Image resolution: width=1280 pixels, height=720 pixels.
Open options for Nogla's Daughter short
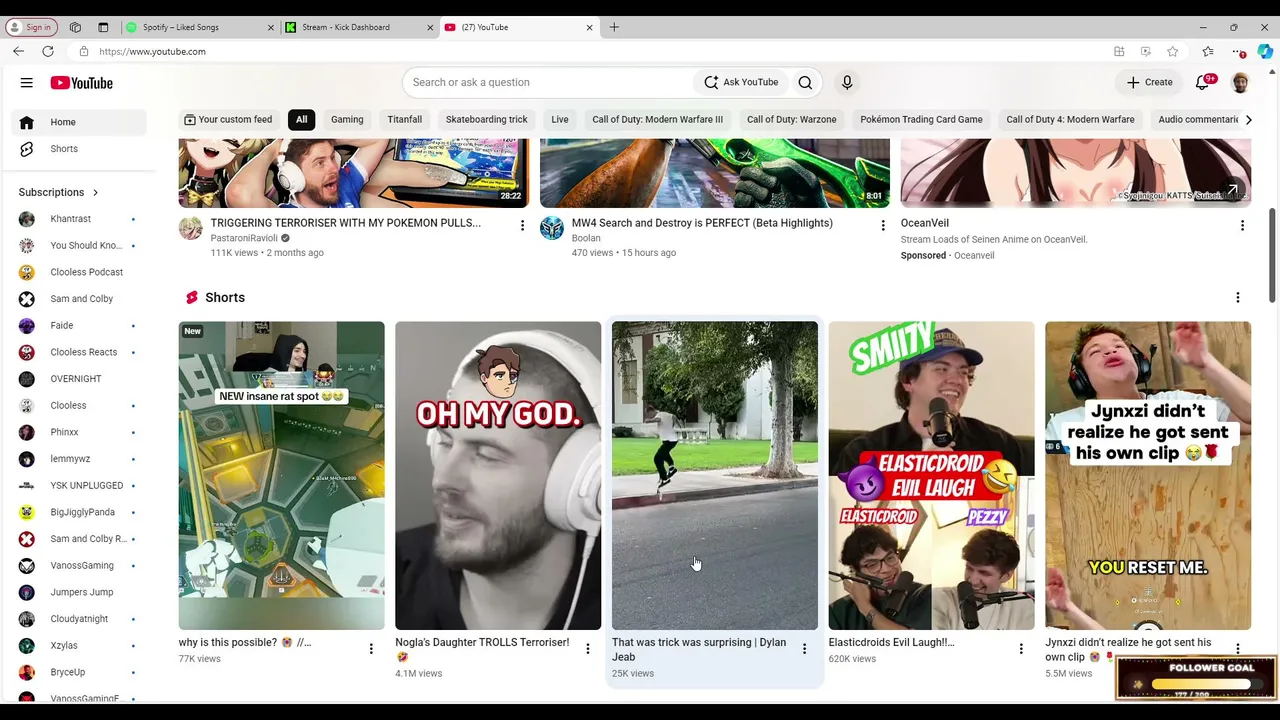click(x=588, y=649)
